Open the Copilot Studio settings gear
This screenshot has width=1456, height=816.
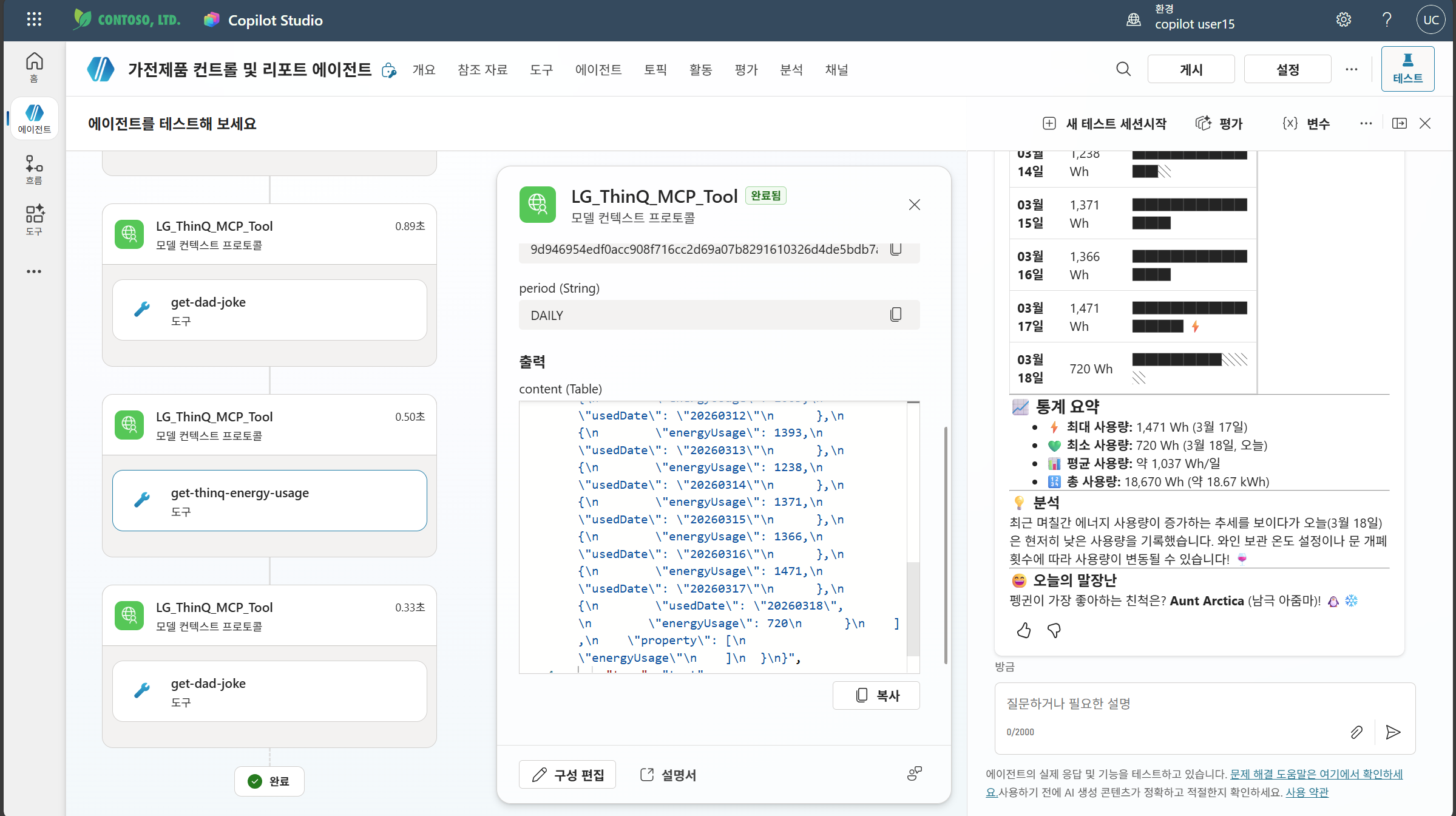tap(1344, 19)
